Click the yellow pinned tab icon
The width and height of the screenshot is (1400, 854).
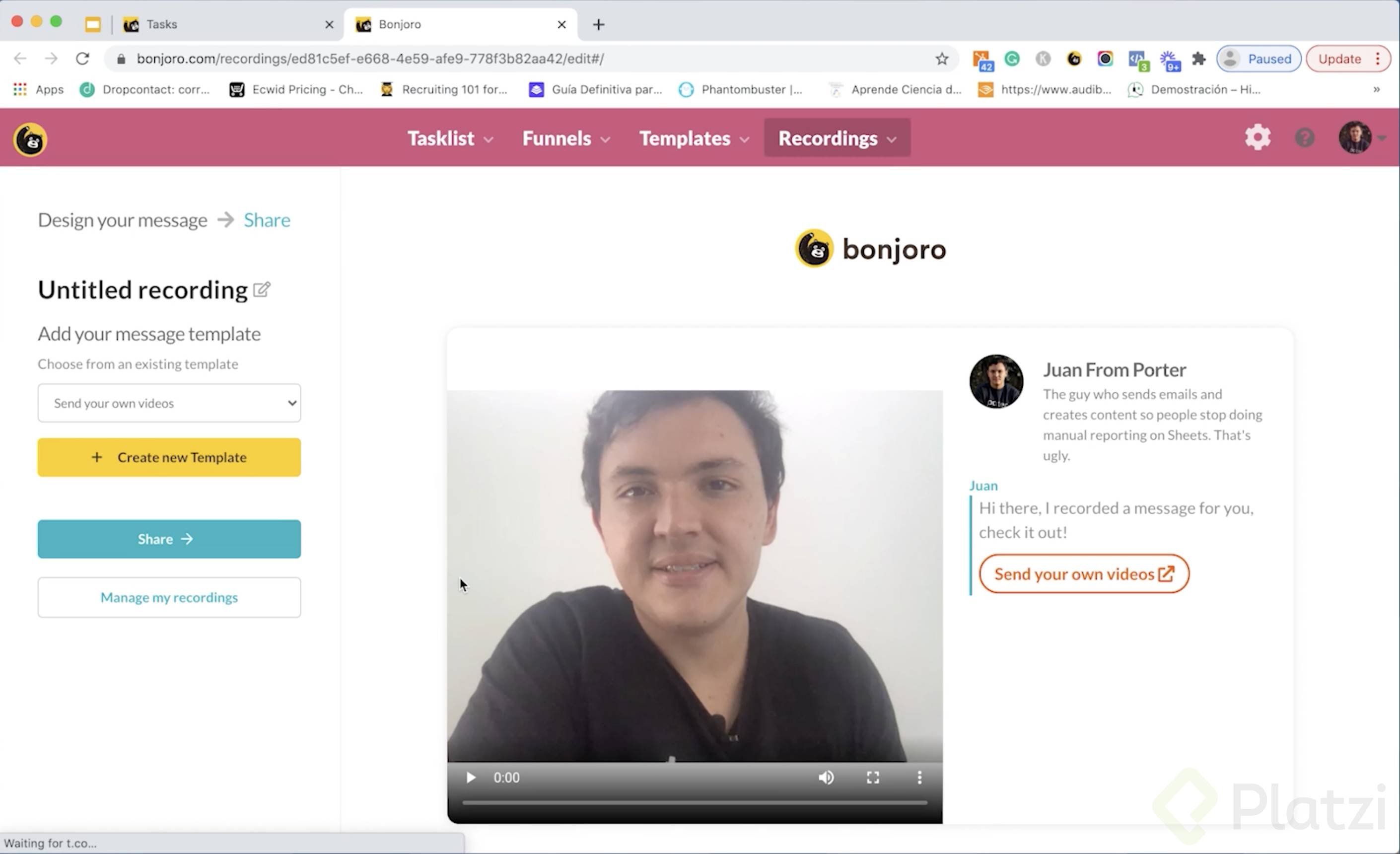[93, 24]
